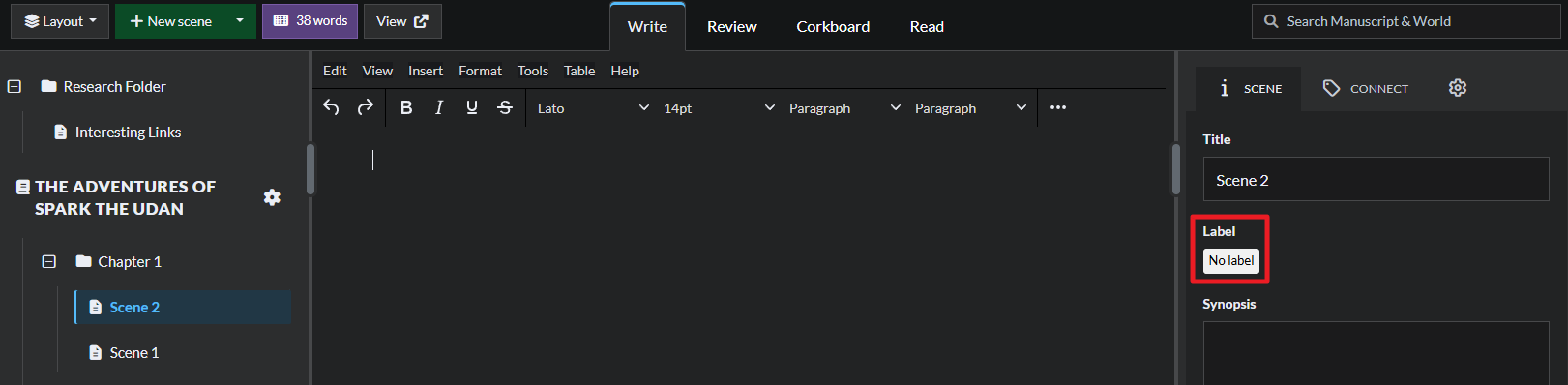Click the search magnifier icon
The width and height of the screenshot is (1568, 385).
[1271, 21]
